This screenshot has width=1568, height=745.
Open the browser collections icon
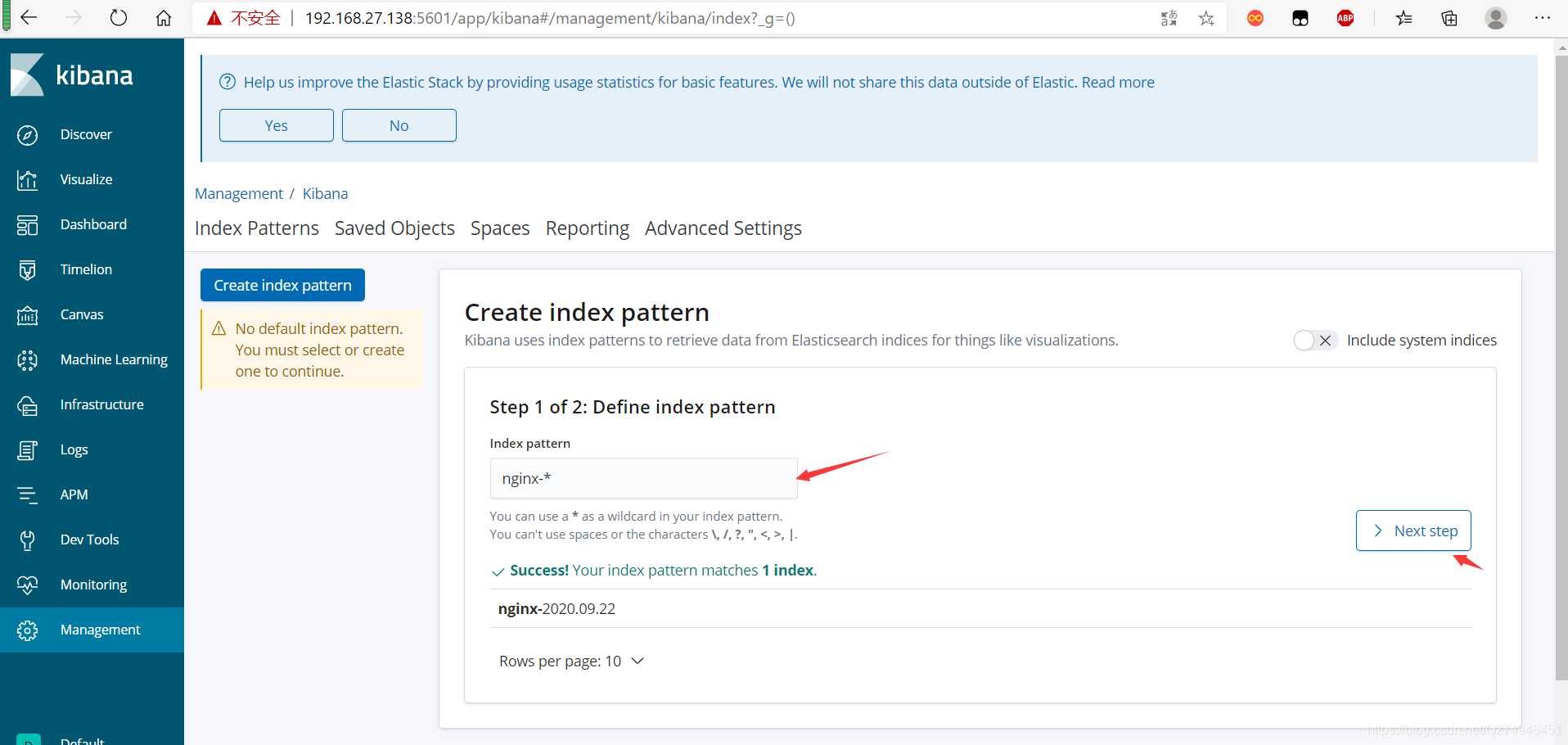pos(1449,18)
